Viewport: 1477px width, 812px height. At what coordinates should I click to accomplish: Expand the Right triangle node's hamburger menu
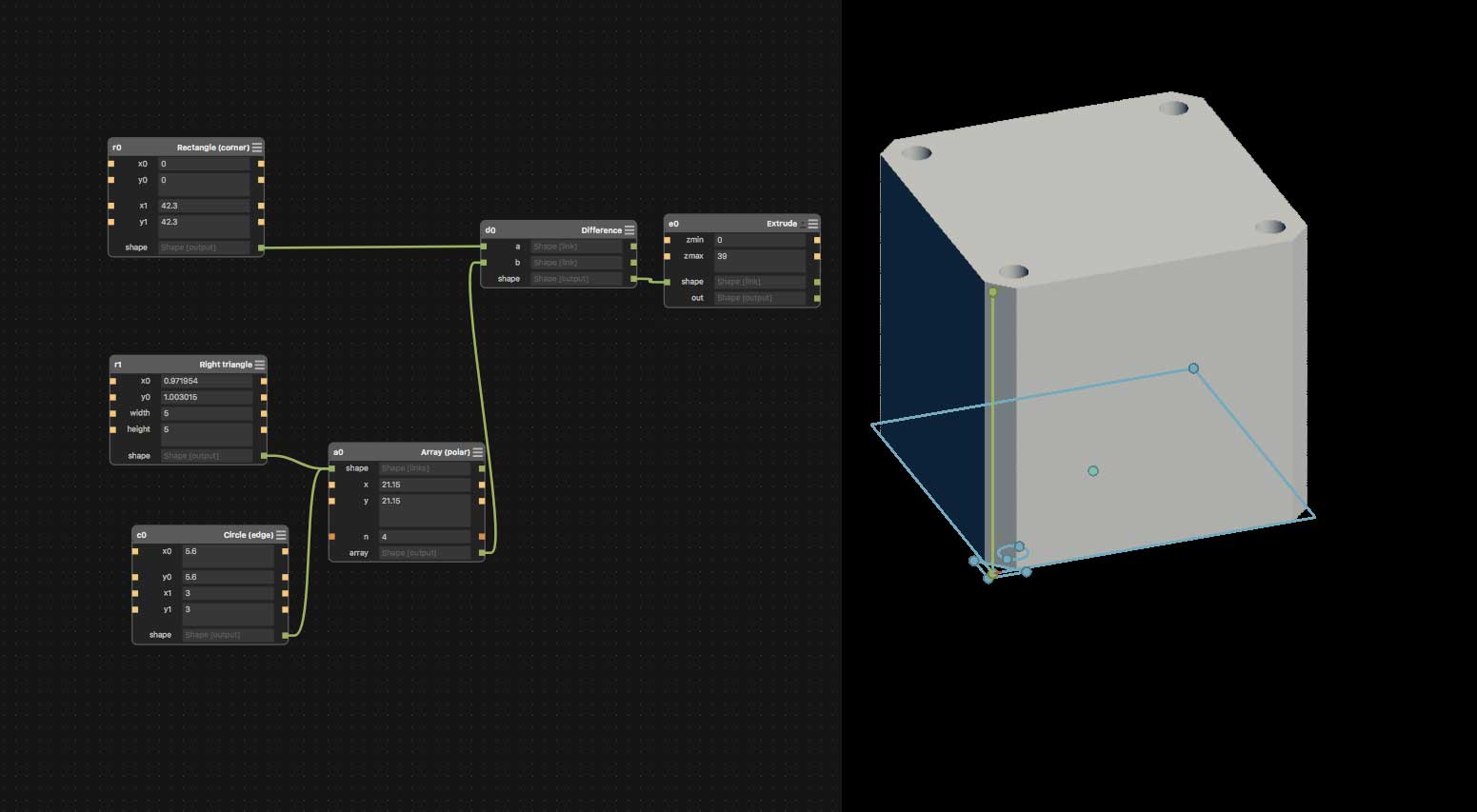click(259, 364)
